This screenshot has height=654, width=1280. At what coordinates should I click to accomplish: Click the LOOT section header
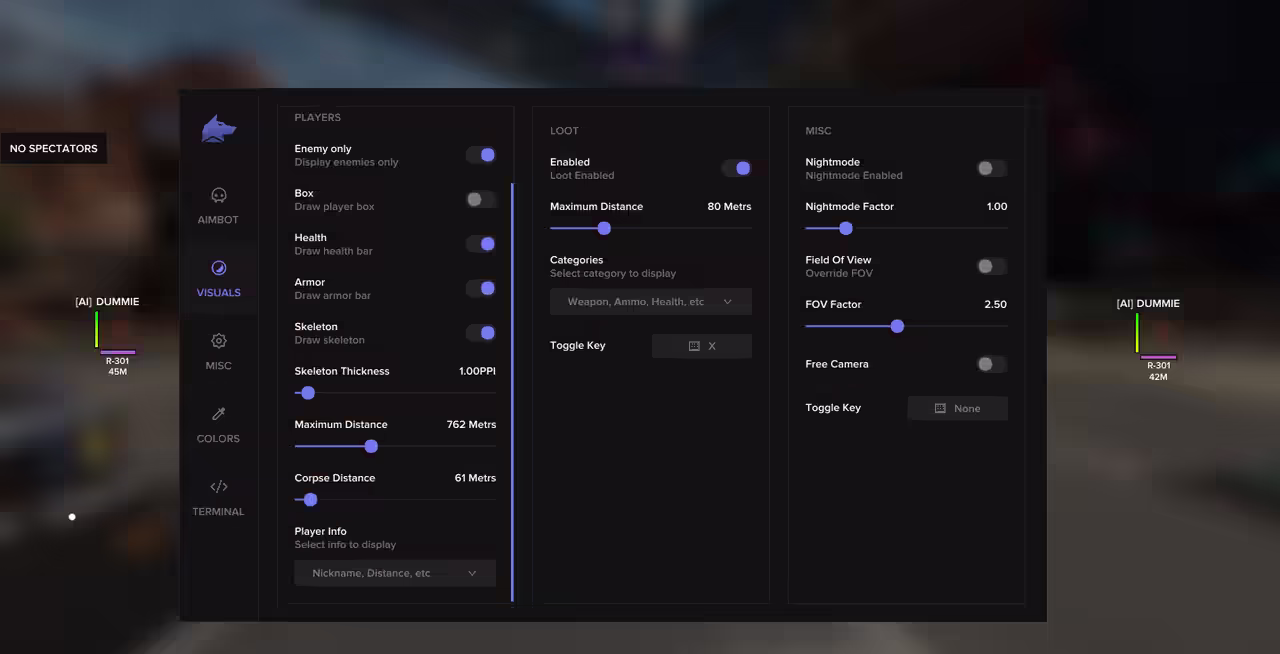(564, 131)
